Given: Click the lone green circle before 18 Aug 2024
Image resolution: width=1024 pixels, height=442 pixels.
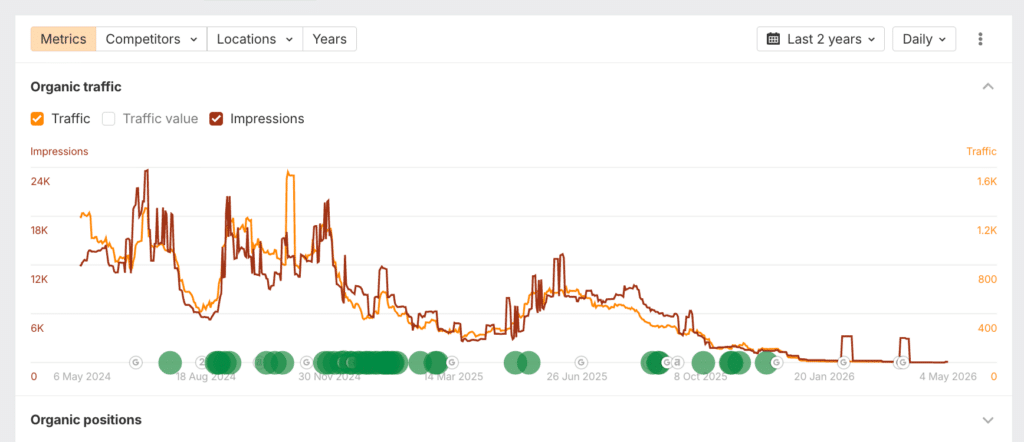Looking at the screenshot, I should pyautogui.click(x=170, y=362).
